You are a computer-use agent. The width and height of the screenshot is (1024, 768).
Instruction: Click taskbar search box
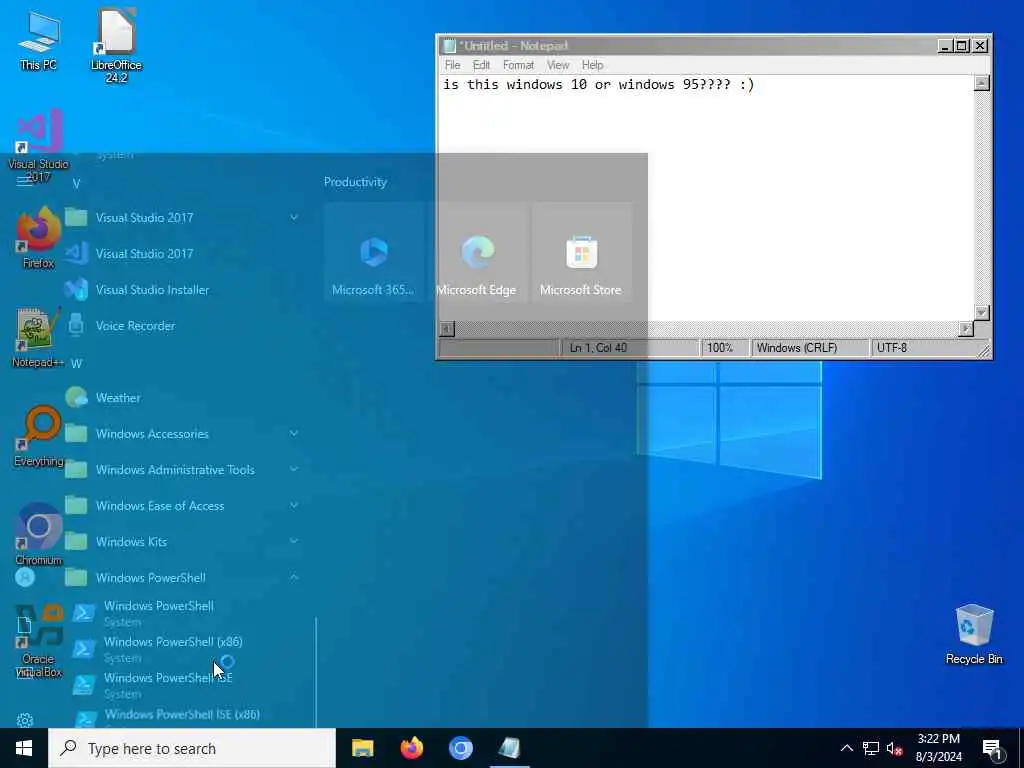(192, 748)
